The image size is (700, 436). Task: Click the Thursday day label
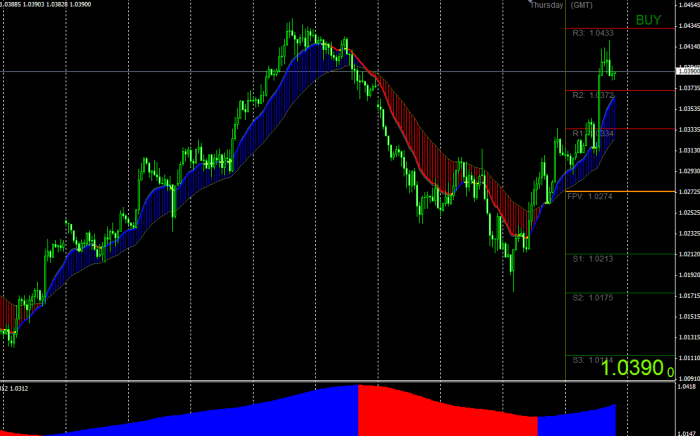pyautogui.click(x=546, y=5)
